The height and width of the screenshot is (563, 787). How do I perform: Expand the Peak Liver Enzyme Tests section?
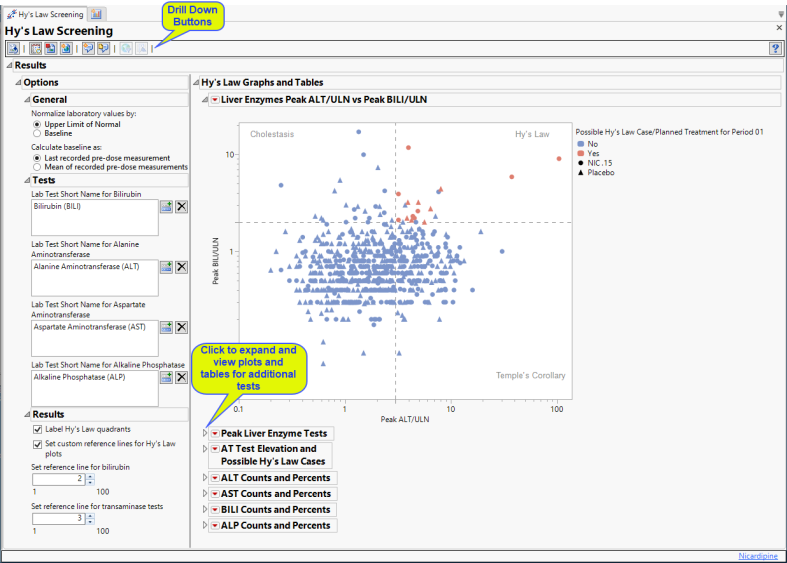point(205,433)
